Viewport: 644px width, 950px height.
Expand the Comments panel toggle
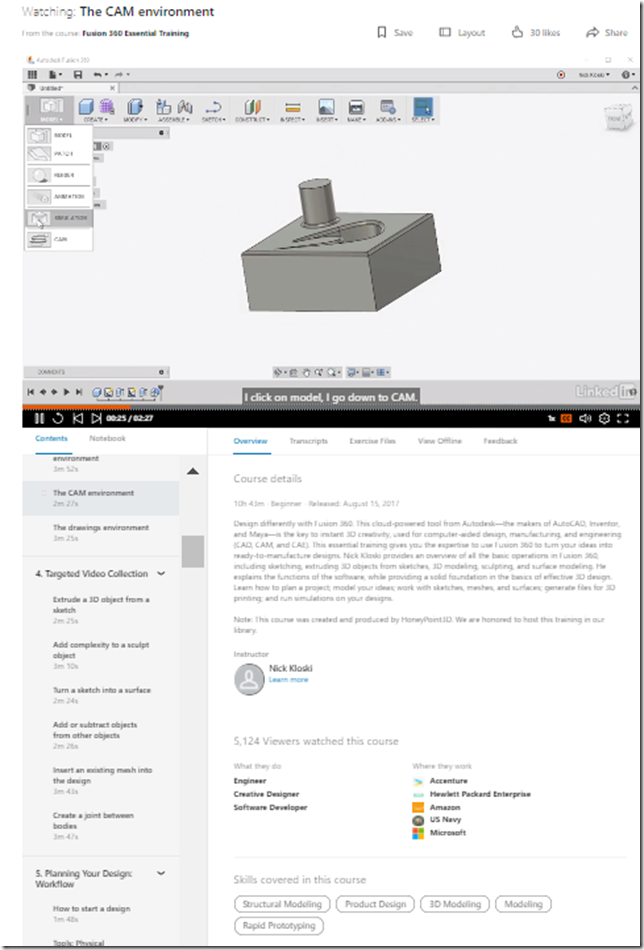click(x=161, y=372)
